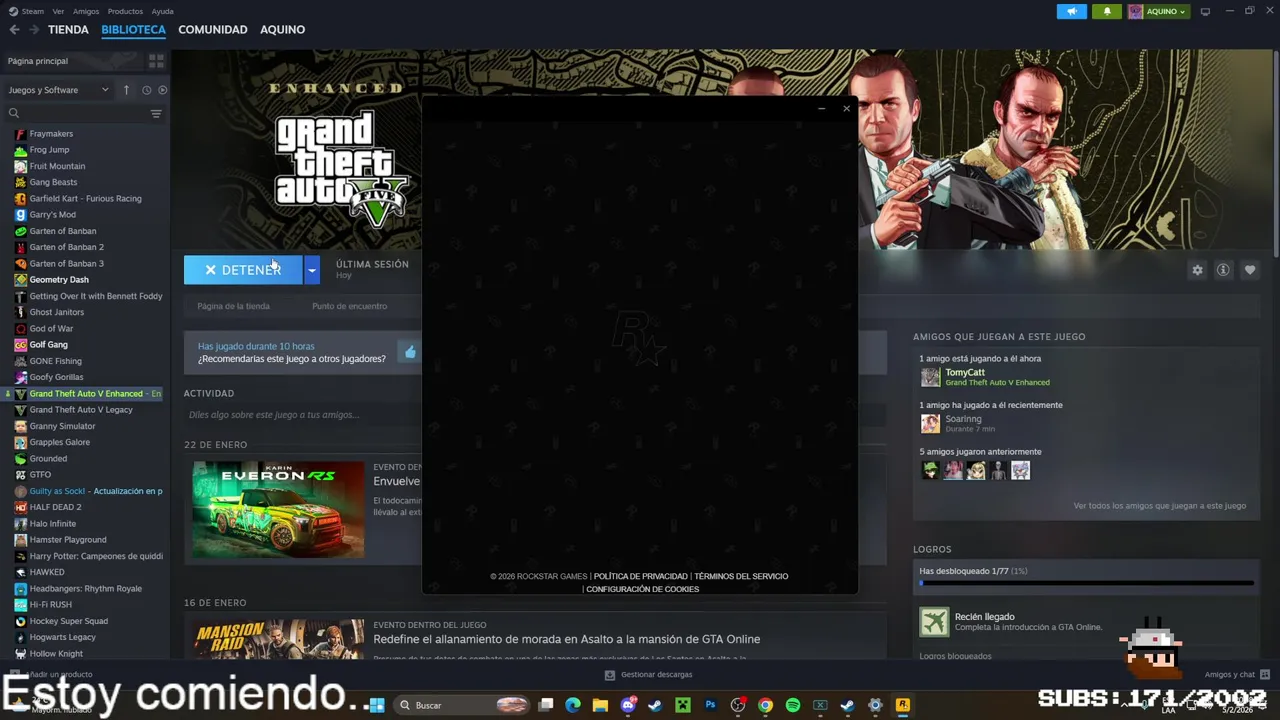The width and height of the screenshot is (1280, 720).
Task: Open Photoshop from taskbar
Action: (x=710, y=705)
